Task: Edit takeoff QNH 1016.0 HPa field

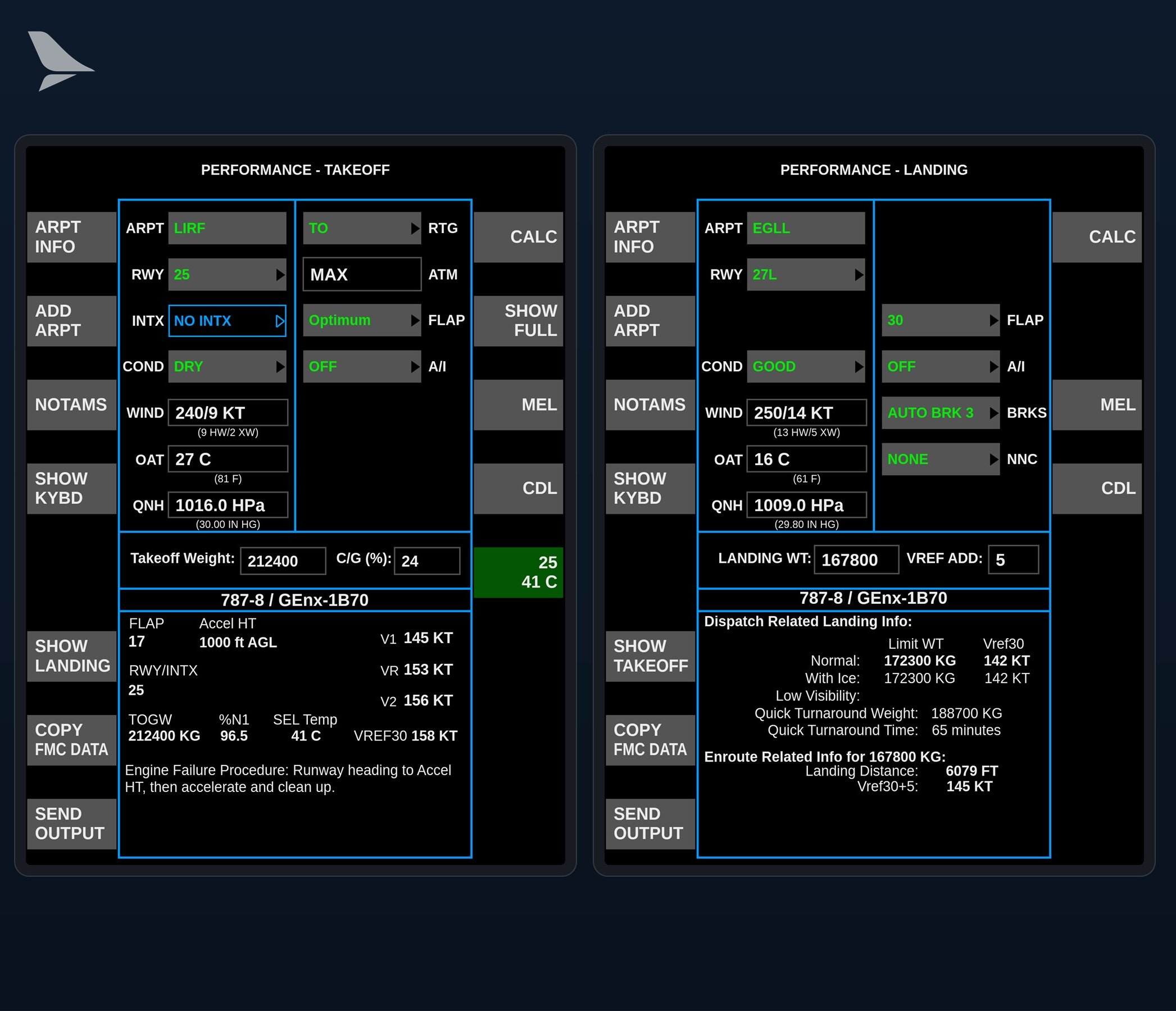Action: [x=228, y=505]
